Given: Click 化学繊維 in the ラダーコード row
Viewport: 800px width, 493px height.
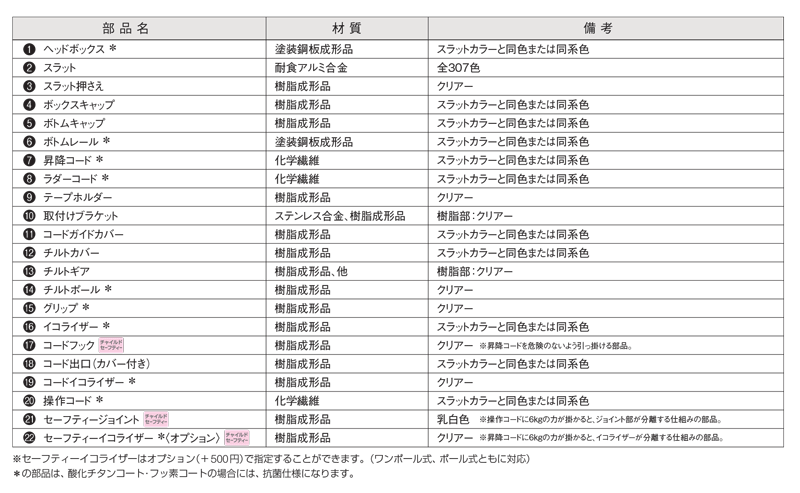Looking at the screenshot, I should (x=297, y=179).
